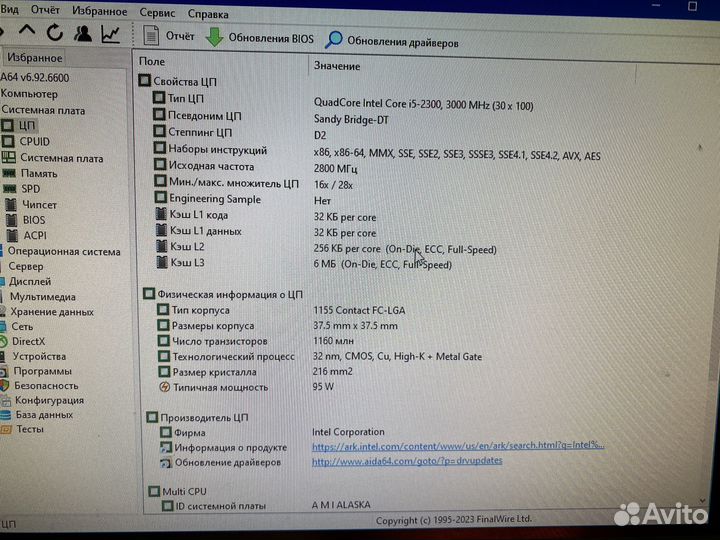Expand the Устройства tree item

point(39,356)
